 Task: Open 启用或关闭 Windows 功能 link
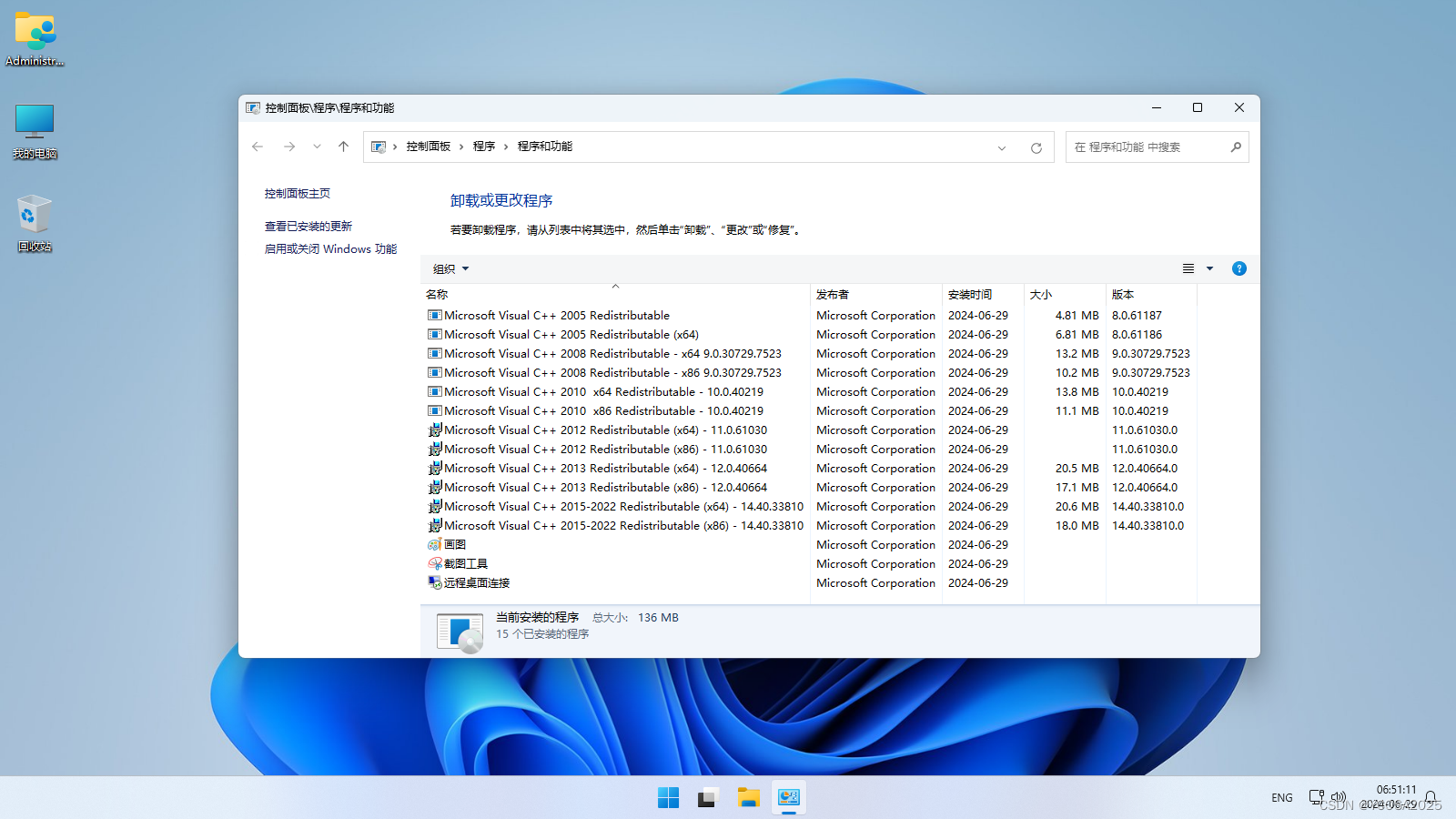coord(330,249)
